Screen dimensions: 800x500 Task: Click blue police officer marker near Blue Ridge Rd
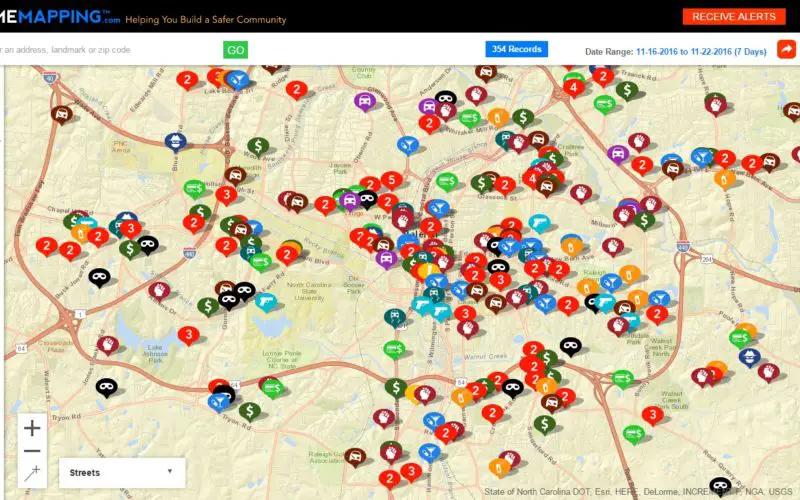pos(176,142)
